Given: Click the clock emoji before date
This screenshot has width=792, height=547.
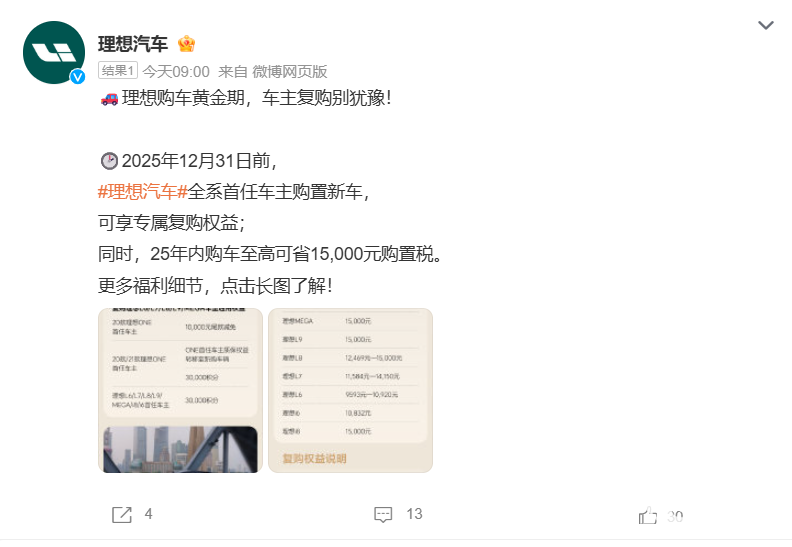Looking at the screenshot, I should point(109,161).
